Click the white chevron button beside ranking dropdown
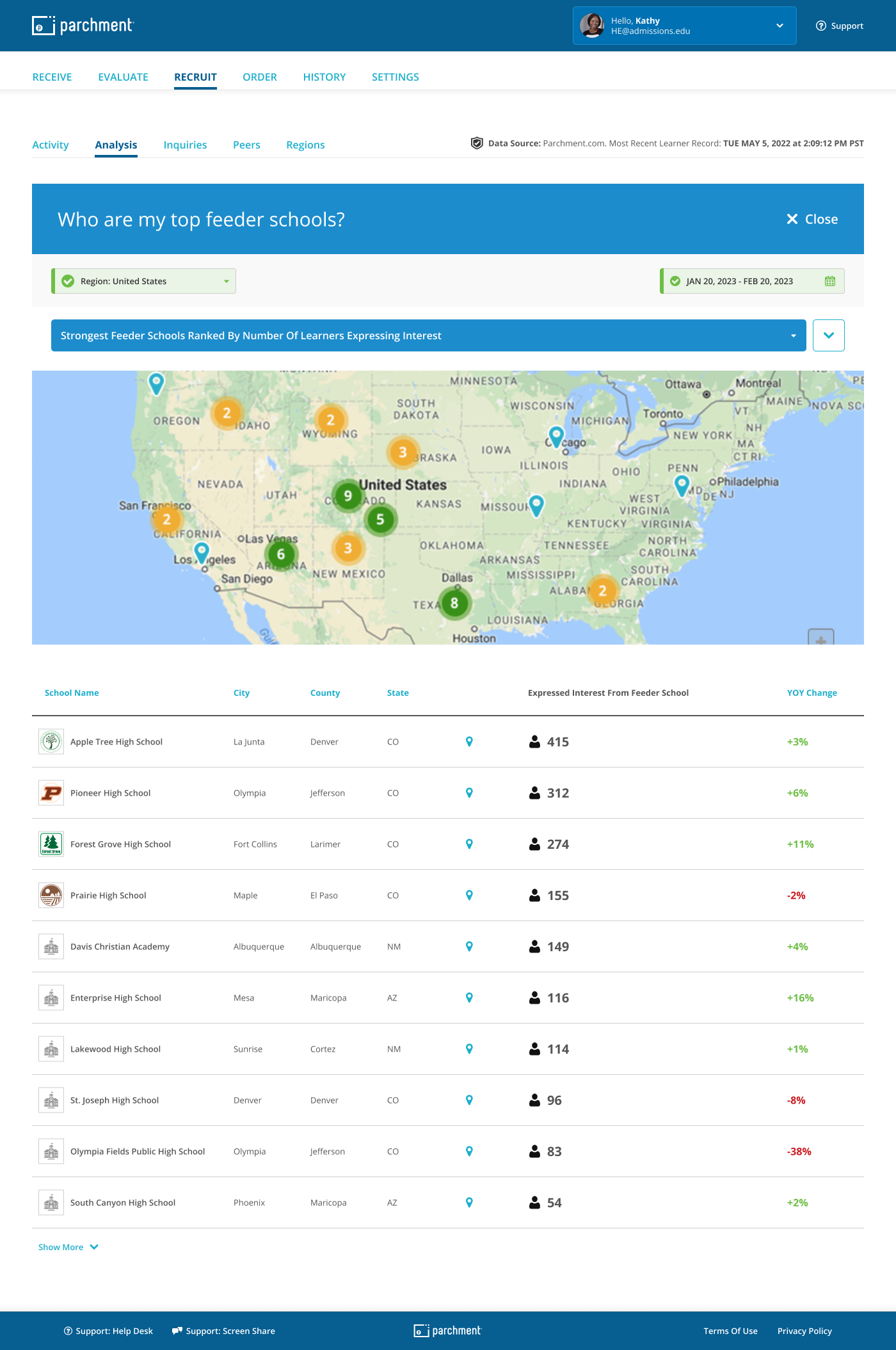Viewport: 896px width, 1350px height. point(828,335)
